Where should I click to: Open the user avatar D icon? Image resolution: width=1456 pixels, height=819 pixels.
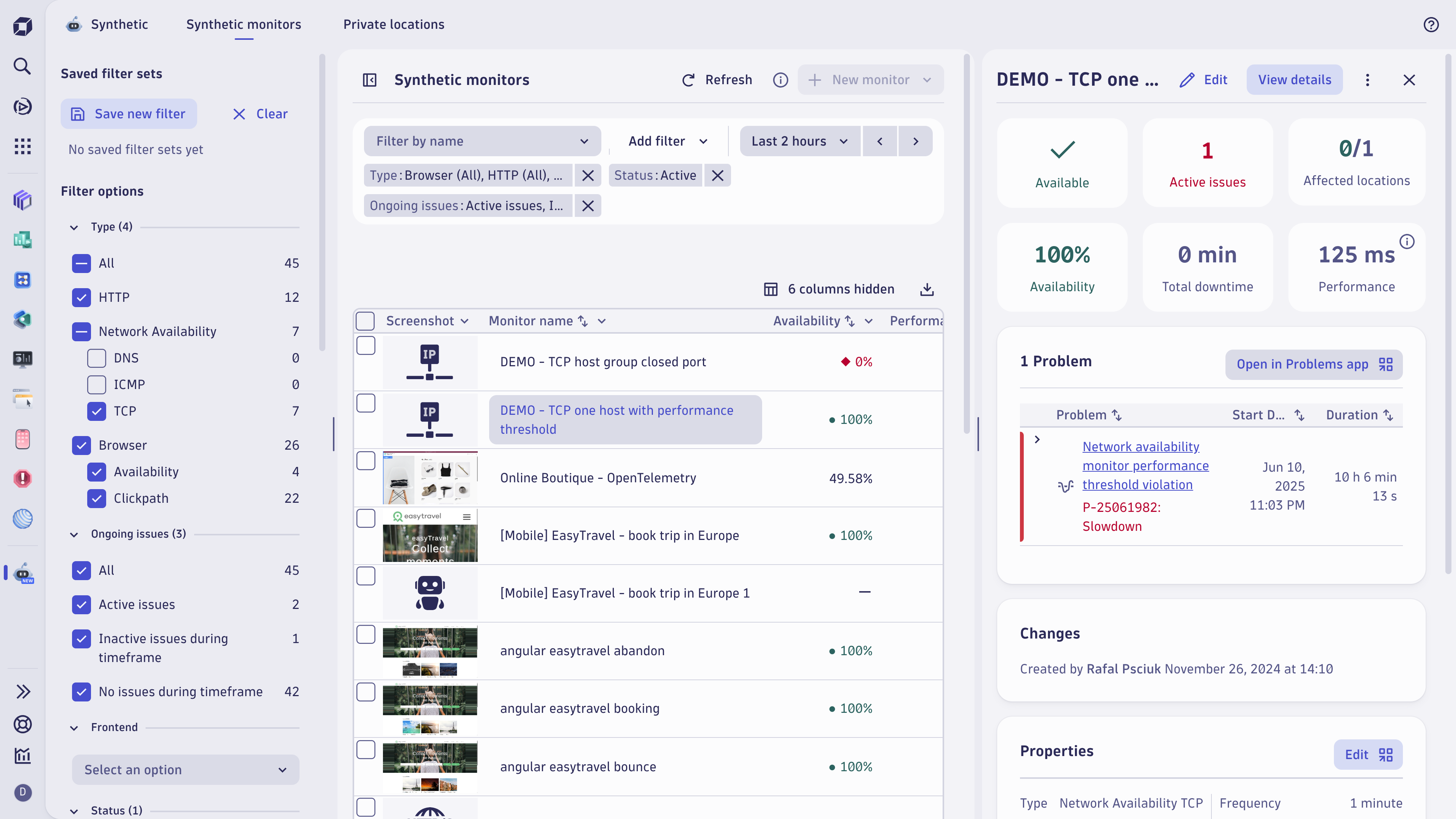tap(22, 792)
